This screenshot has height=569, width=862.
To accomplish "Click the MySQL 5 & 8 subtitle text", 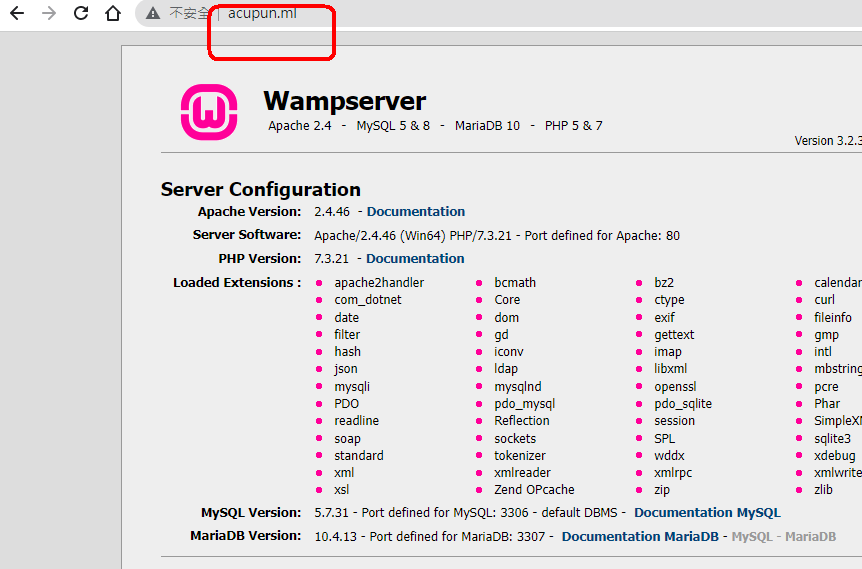I will (x=393, y=126).
